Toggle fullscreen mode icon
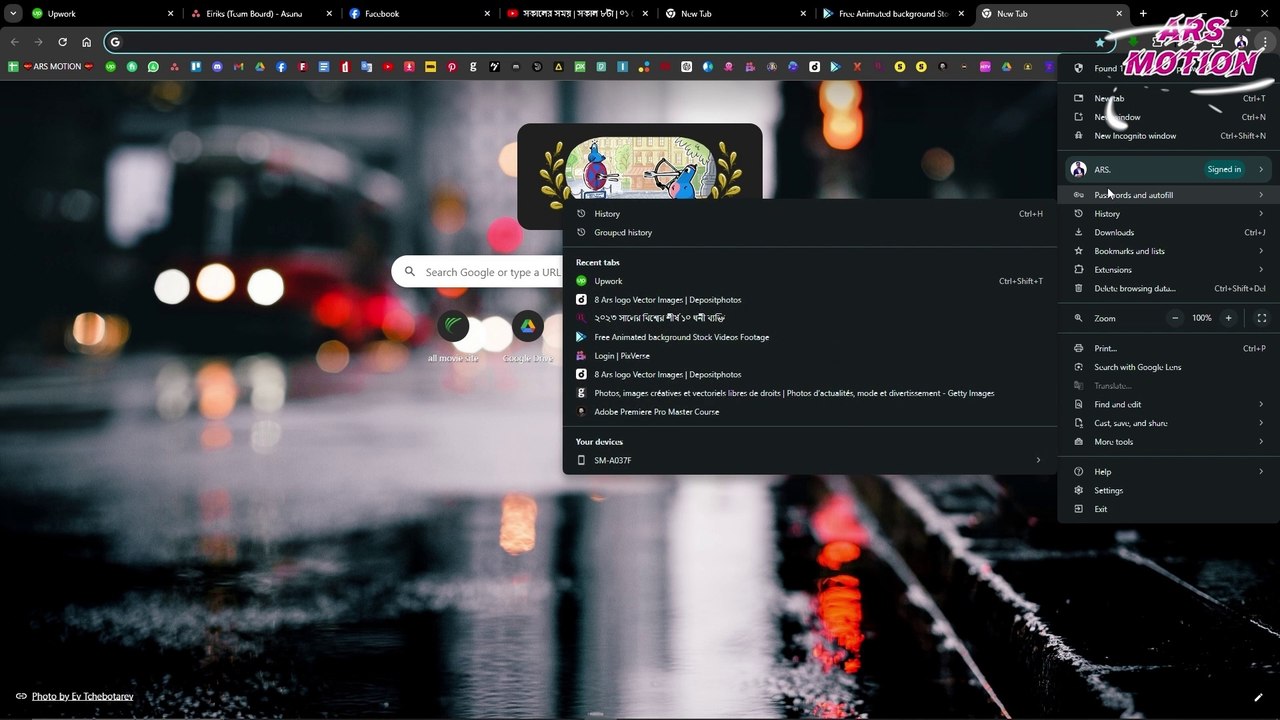Screen dimensions: 1280x720 tap(1261, 318)
